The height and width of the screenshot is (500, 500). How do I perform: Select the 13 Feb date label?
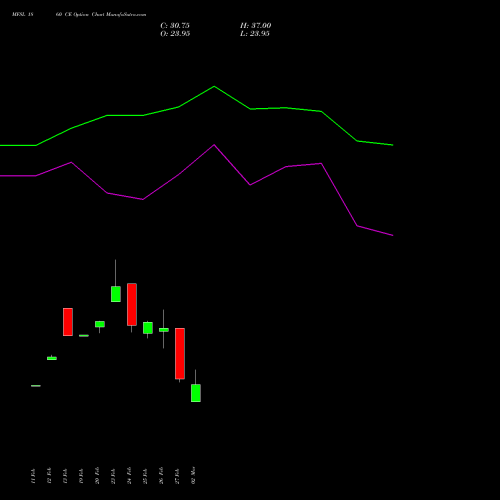(65, 476)
